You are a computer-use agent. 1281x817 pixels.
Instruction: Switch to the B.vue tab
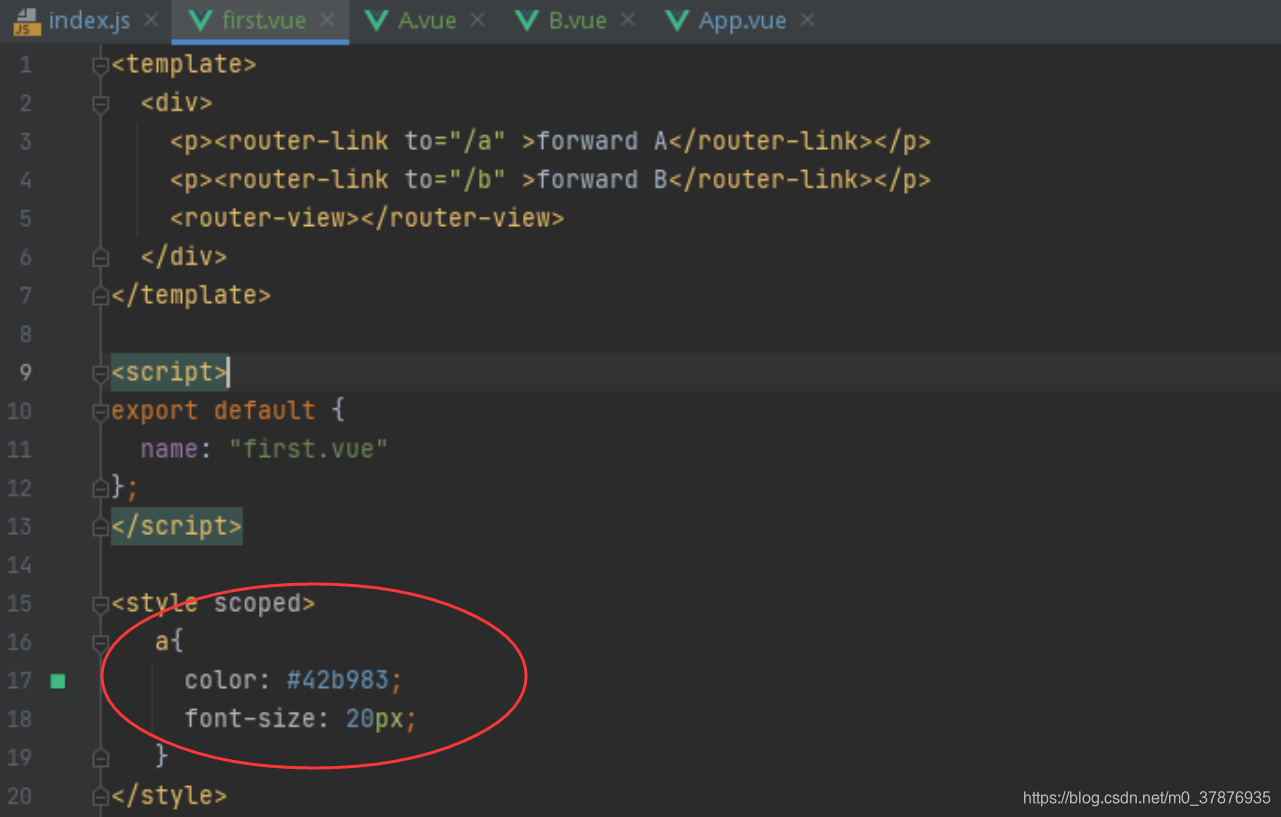click(x=575, y=21)
